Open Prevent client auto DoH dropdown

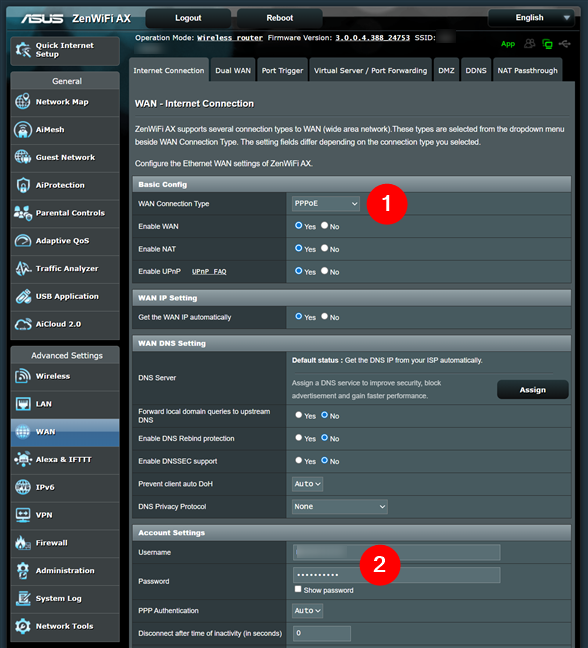coord(307,484)
